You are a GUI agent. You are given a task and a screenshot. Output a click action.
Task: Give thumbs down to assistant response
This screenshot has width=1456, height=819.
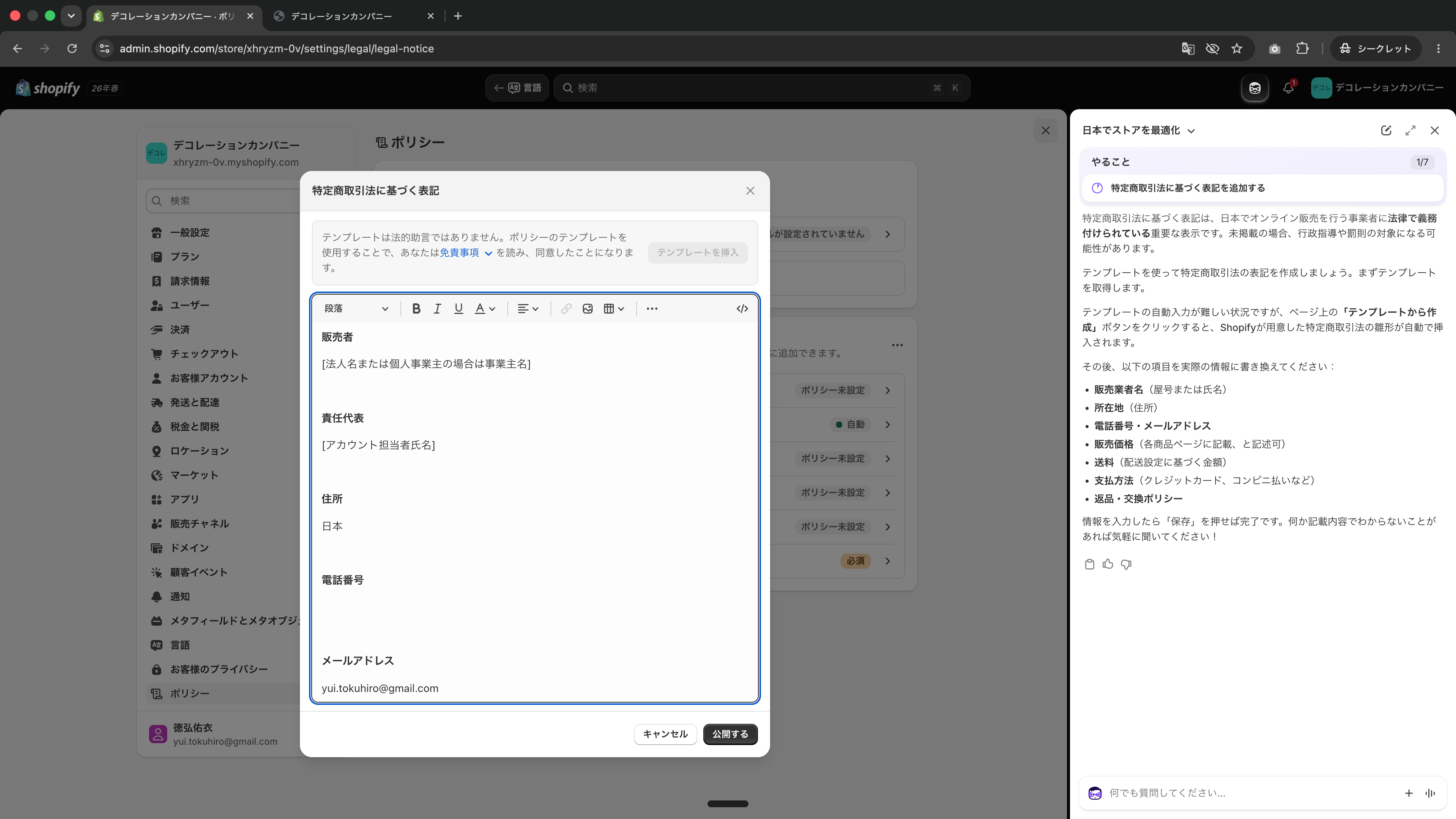1126,564
